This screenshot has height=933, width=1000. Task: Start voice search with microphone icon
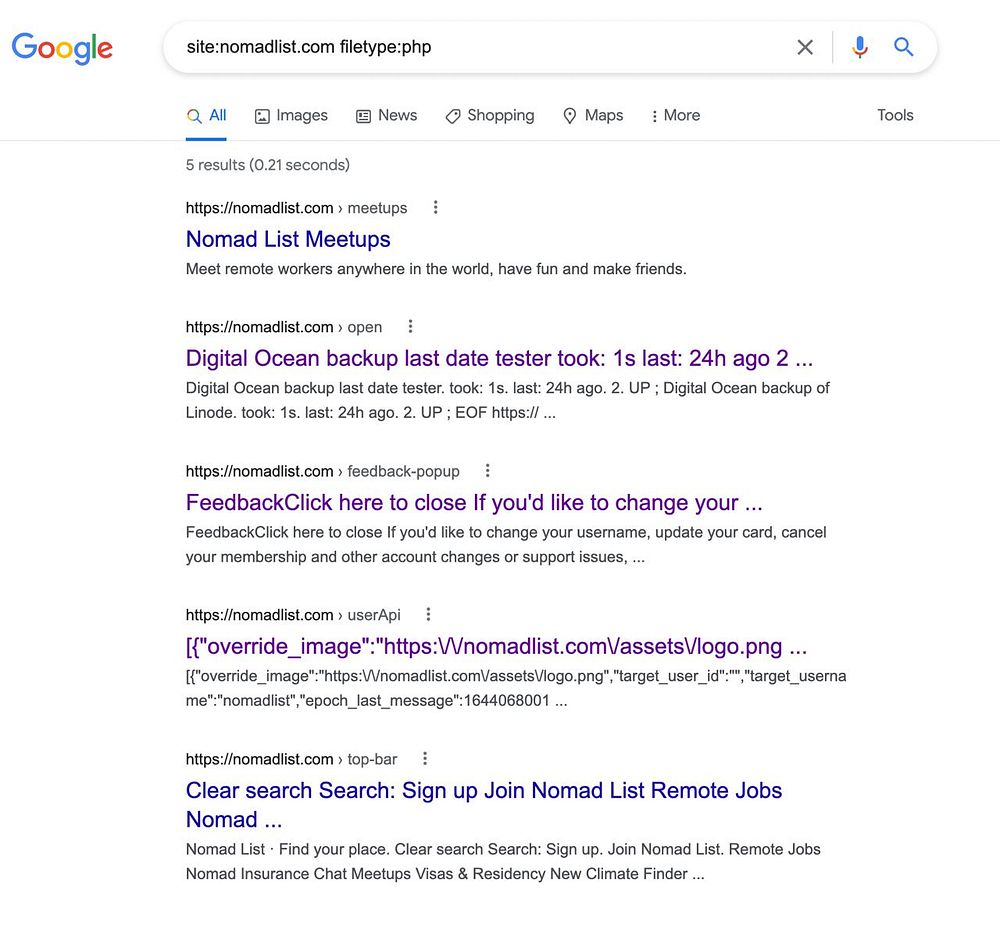859,47
